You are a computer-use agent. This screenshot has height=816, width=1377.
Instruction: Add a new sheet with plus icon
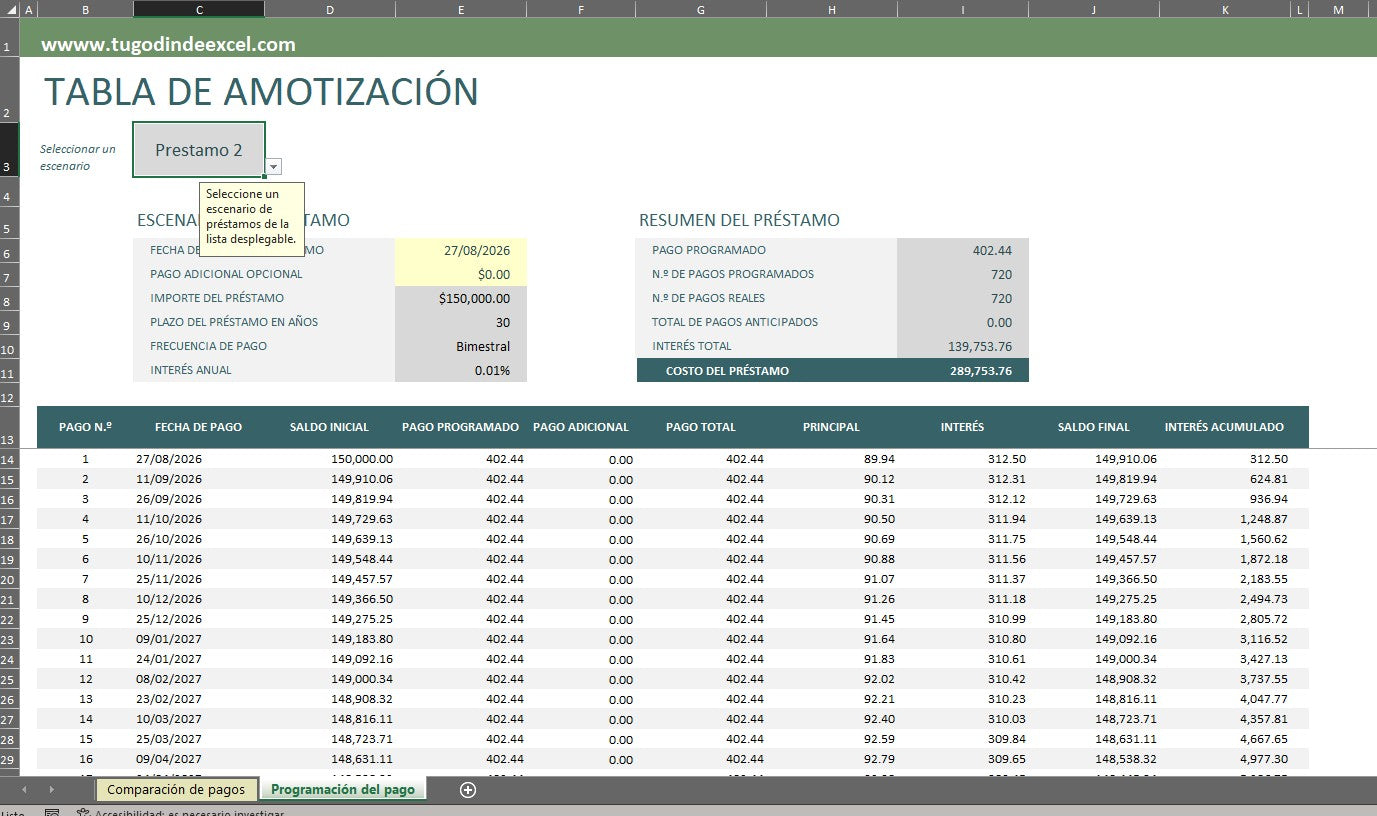click(x=467, y=790)
